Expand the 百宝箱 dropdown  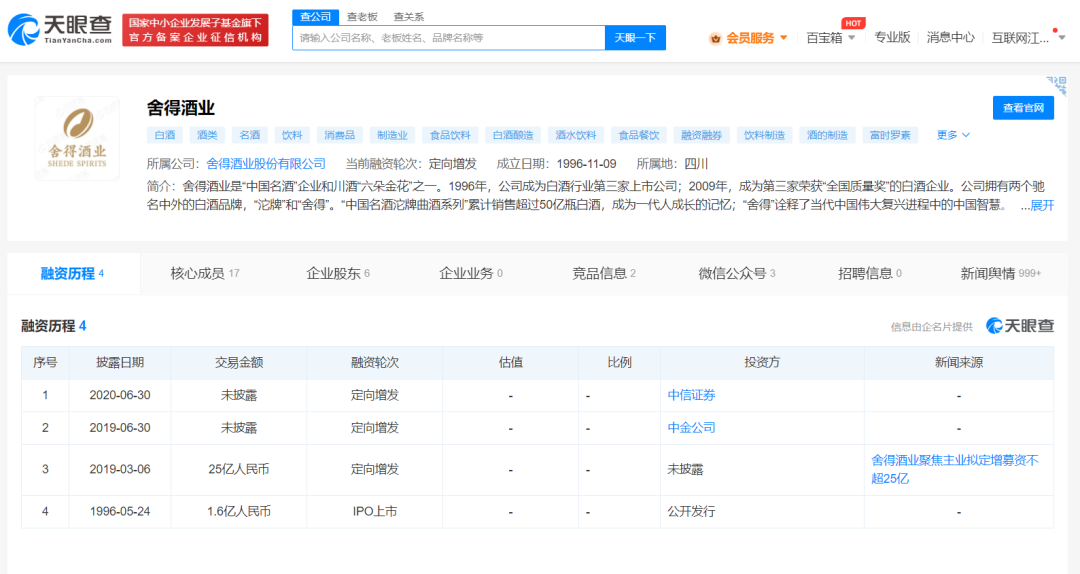831,38
